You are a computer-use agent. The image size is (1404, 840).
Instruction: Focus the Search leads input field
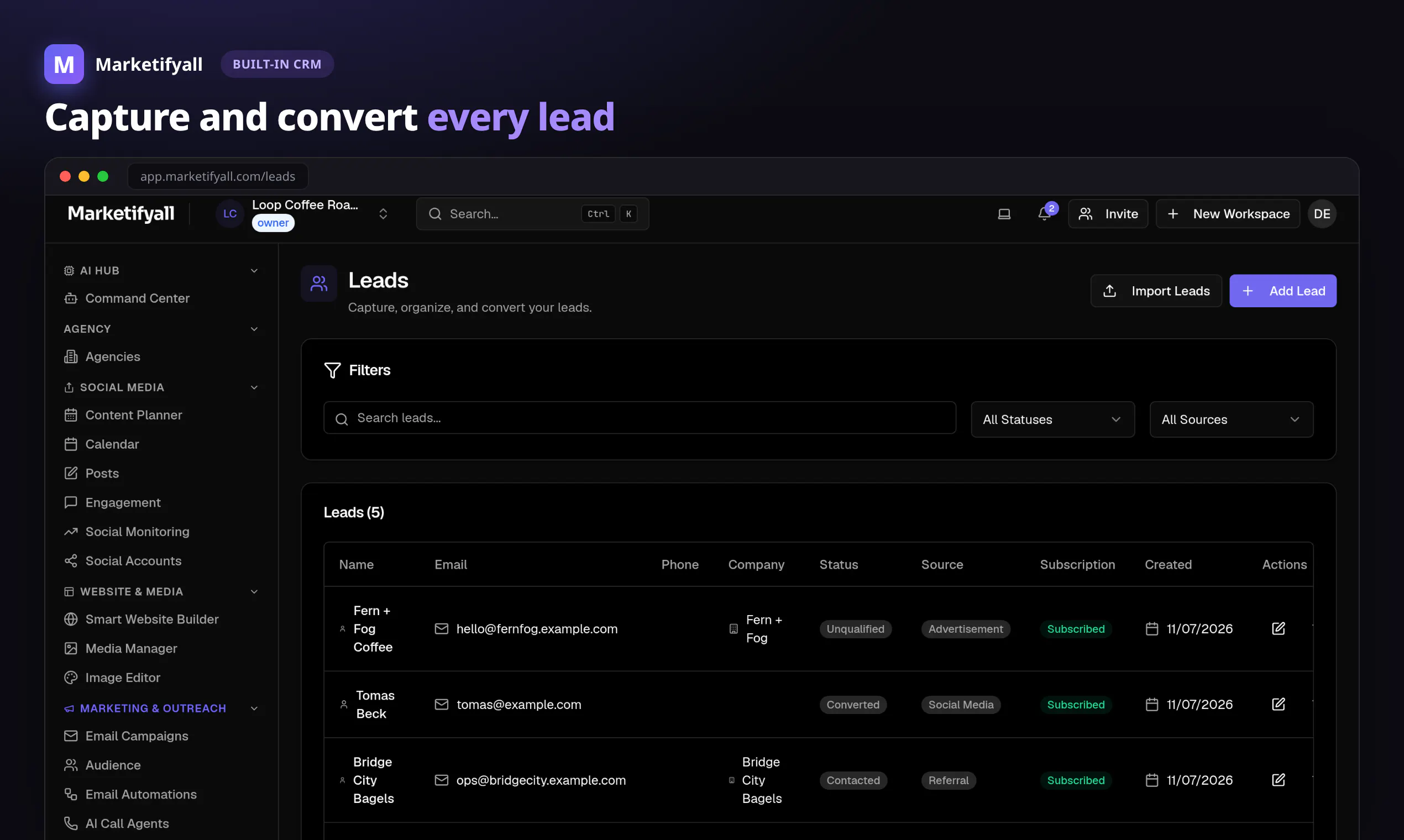[640, 418]
